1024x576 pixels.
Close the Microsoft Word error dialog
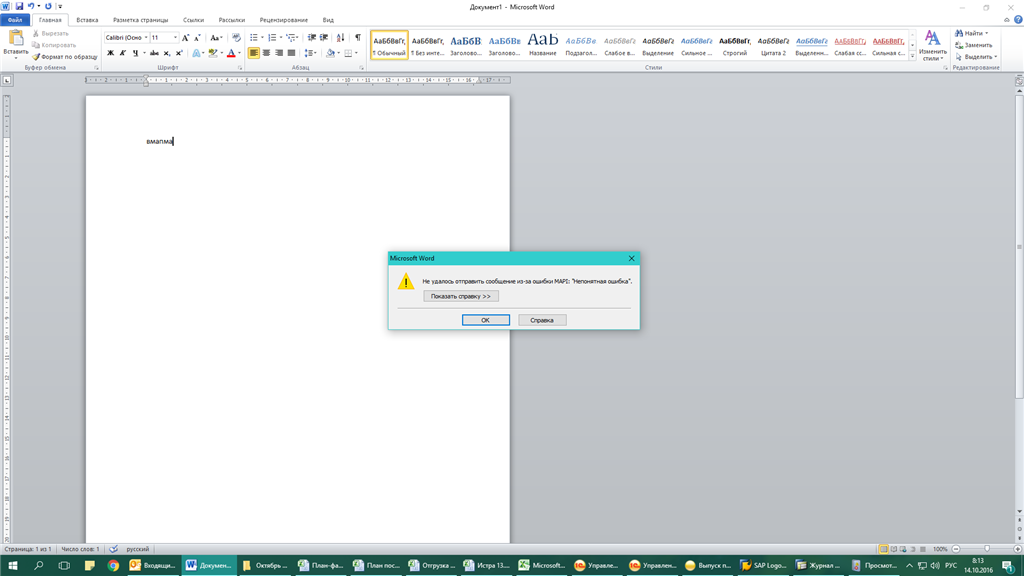(632, 259)
